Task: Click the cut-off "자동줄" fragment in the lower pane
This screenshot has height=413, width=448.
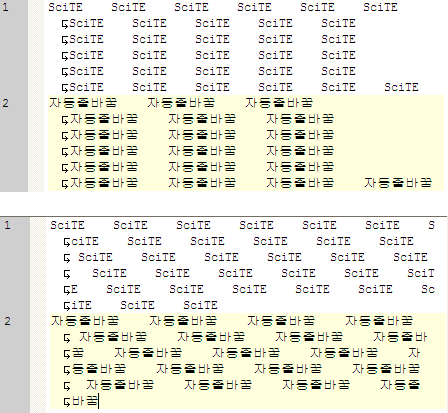Action: pyautogui.click(x=400, y=385)
